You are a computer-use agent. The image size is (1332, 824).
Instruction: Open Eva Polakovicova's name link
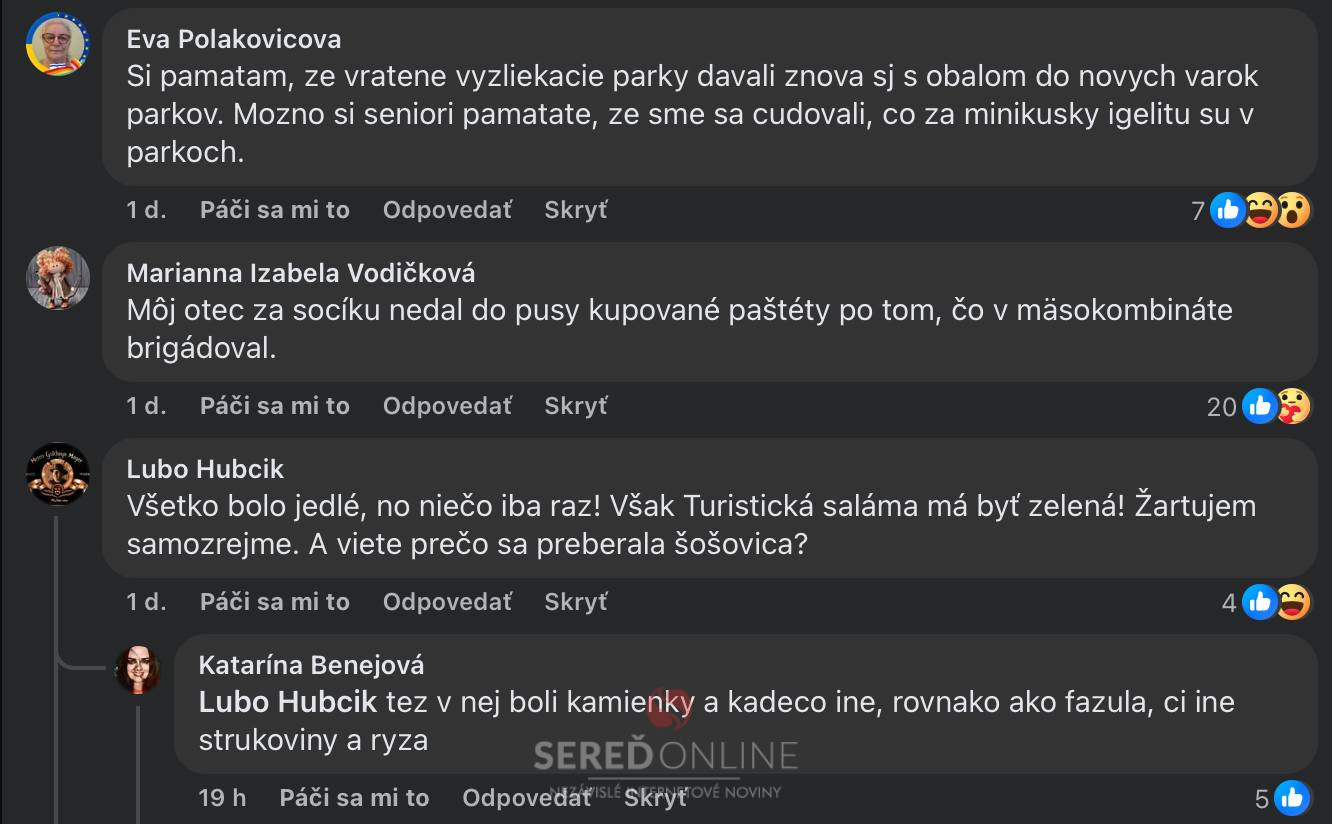tap(234, 39)
